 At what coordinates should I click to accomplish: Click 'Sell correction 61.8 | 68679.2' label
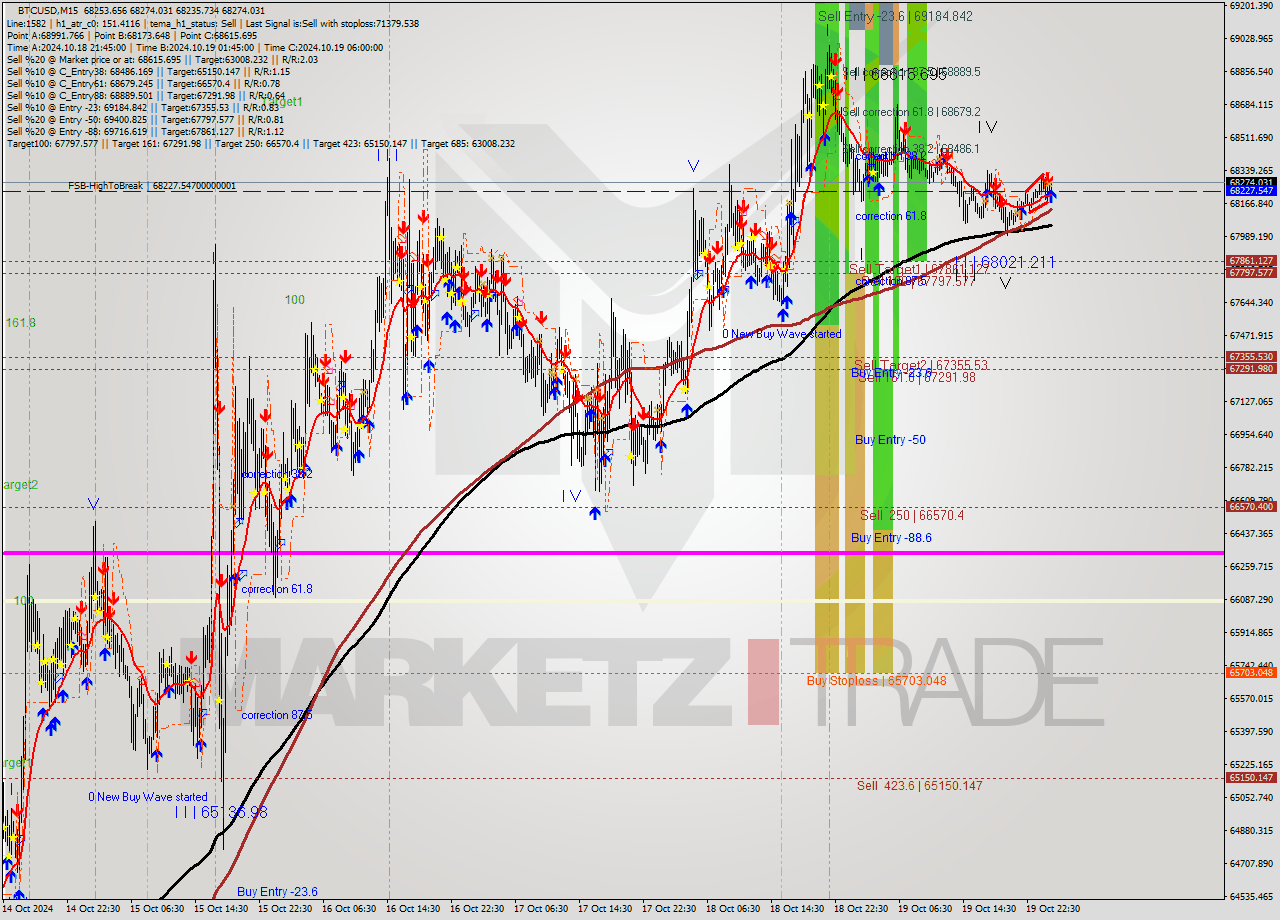pos(911,112)
